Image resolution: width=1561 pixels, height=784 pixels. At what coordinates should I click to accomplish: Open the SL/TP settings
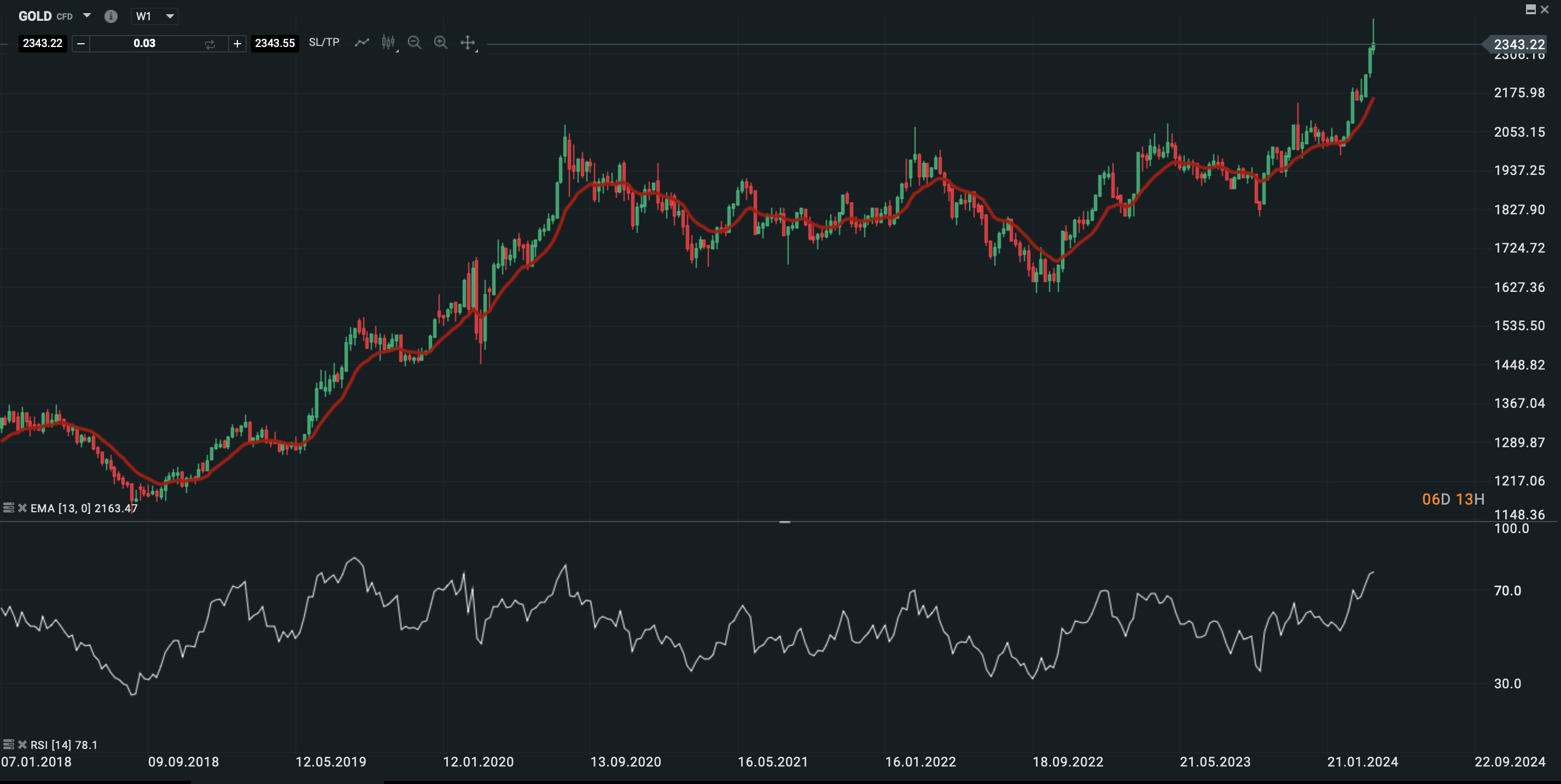click(x=324, y=43)
